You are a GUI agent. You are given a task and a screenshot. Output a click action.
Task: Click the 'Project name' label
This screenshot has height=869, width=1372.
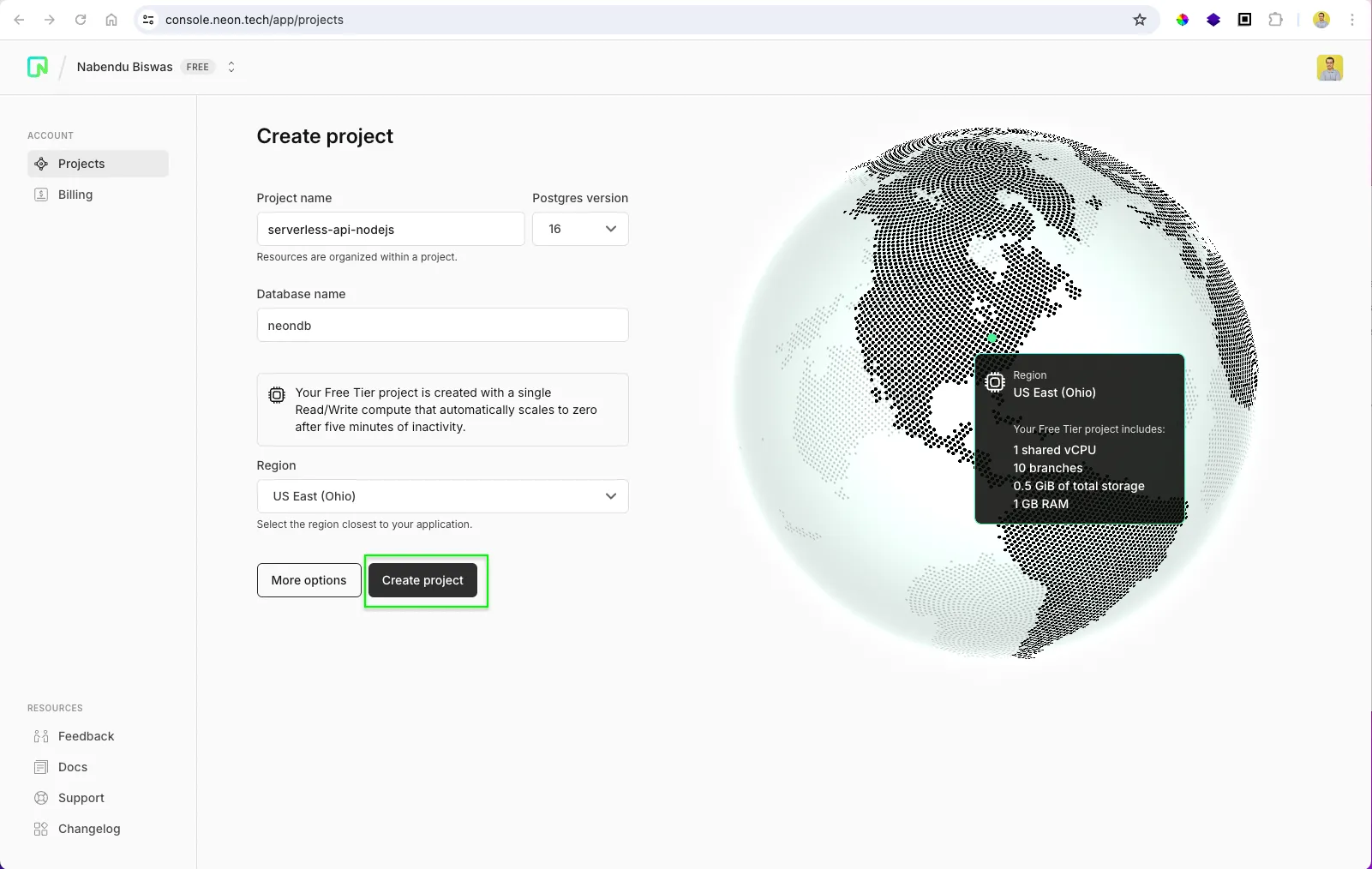(294, 198)
